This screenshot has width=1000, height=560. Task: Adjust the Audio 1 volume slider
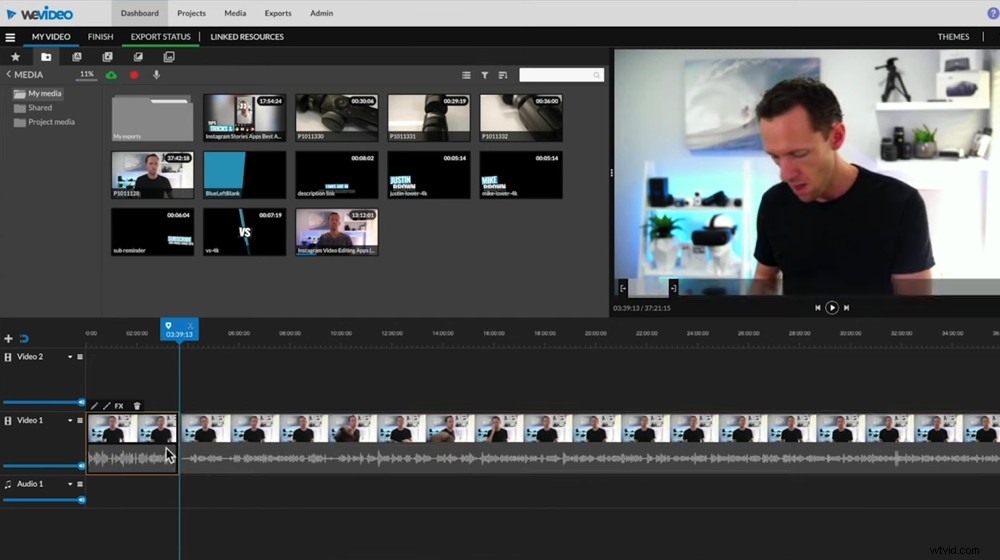43,500
